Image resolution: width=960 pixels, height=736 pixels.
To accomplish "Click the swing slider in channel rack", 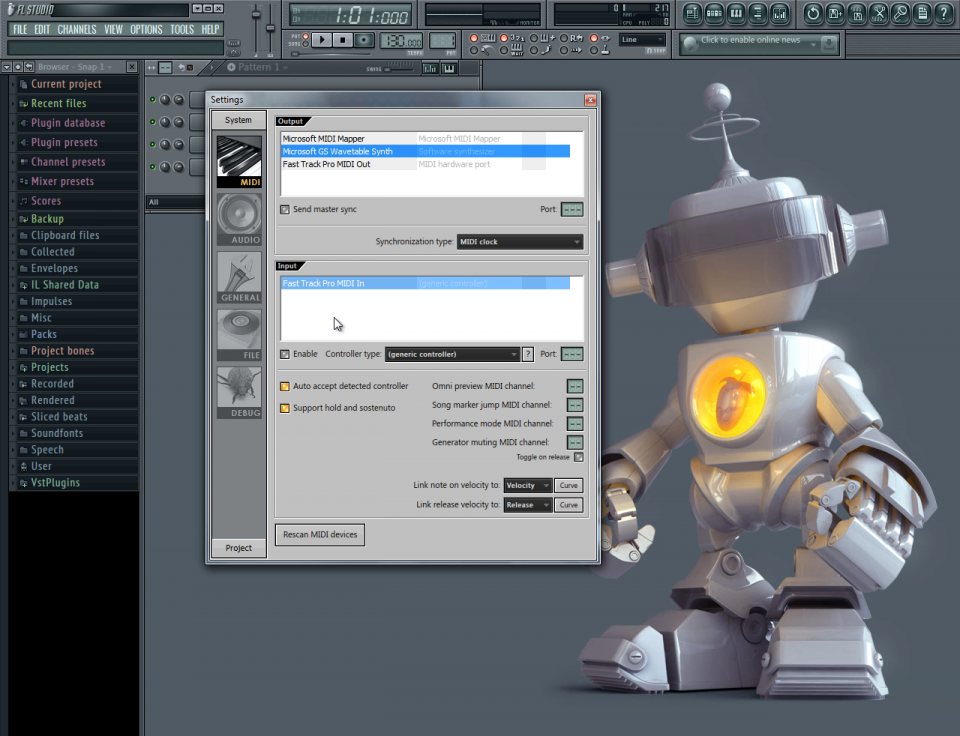I will 399,69.
